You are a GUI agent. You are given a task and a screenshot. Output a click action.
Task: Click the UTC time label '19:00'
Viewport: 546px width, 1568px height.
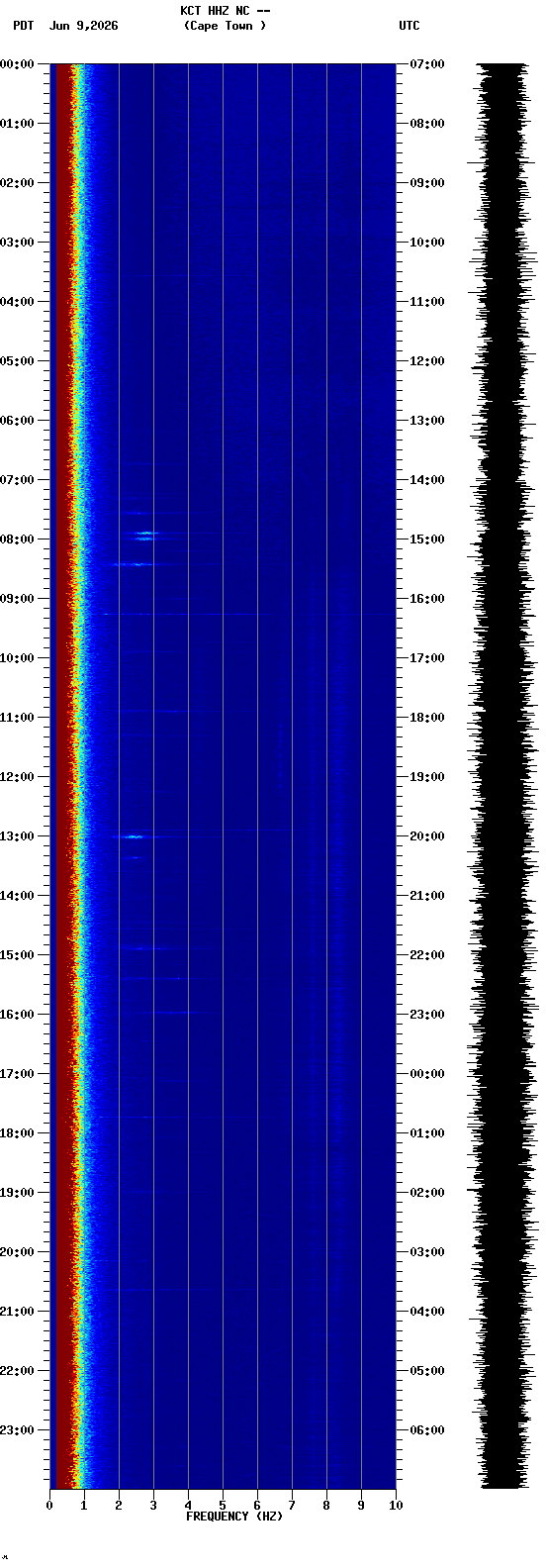click(x=427, y=777)
